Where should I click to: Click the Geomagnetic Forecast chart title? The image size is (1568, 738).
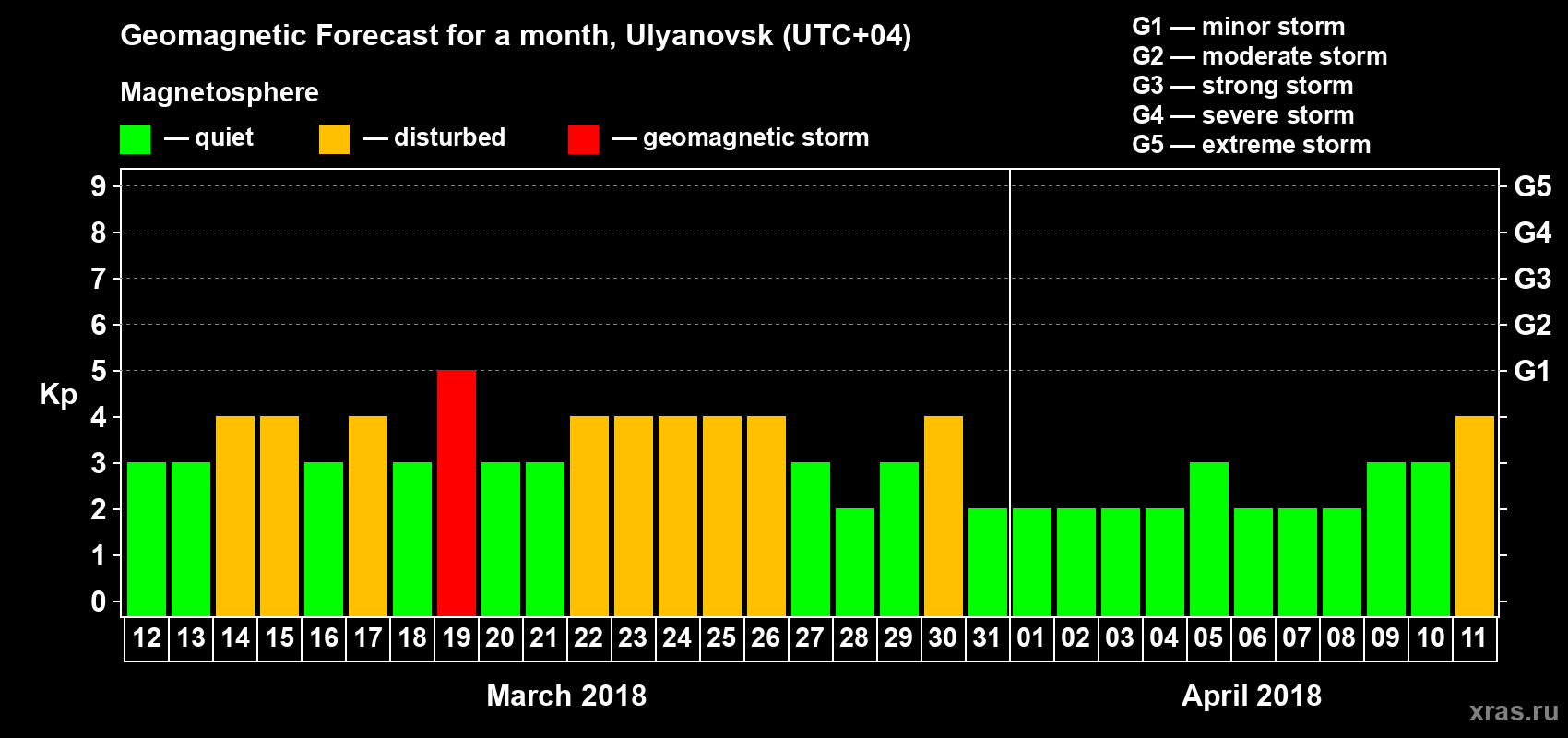(516, 35)
